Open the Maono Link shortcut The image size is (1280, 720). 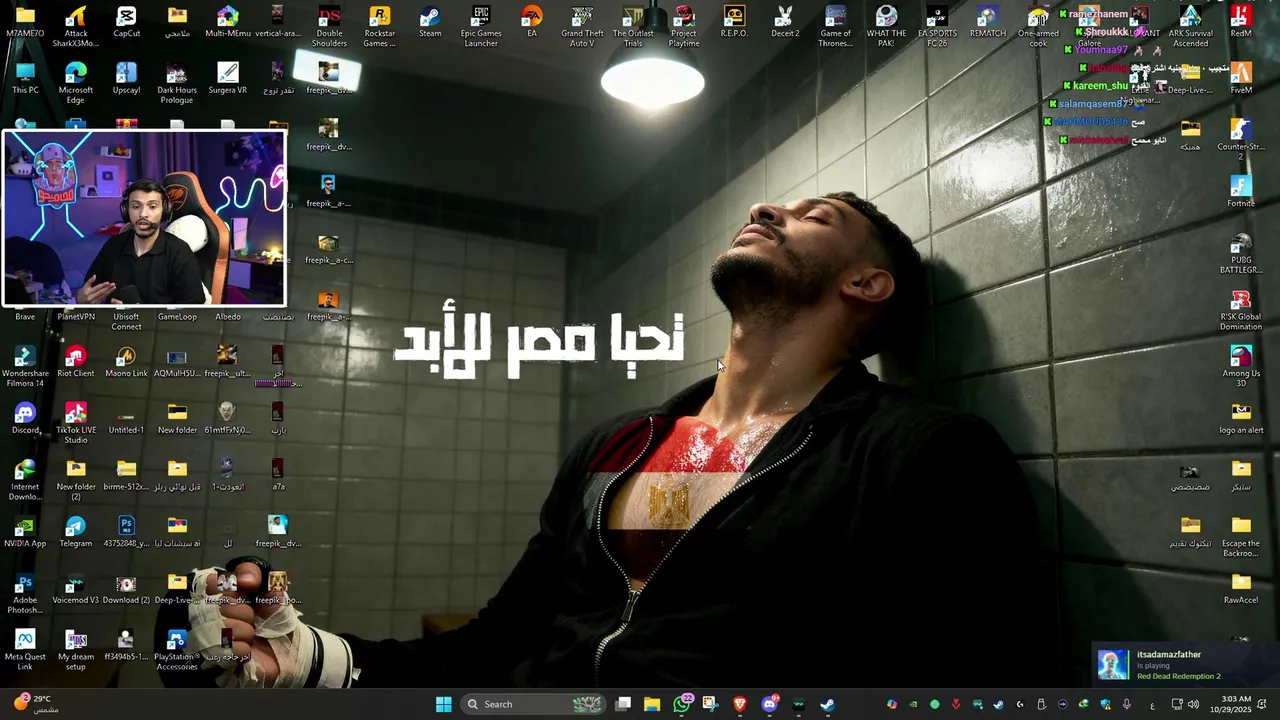point(126,362)
